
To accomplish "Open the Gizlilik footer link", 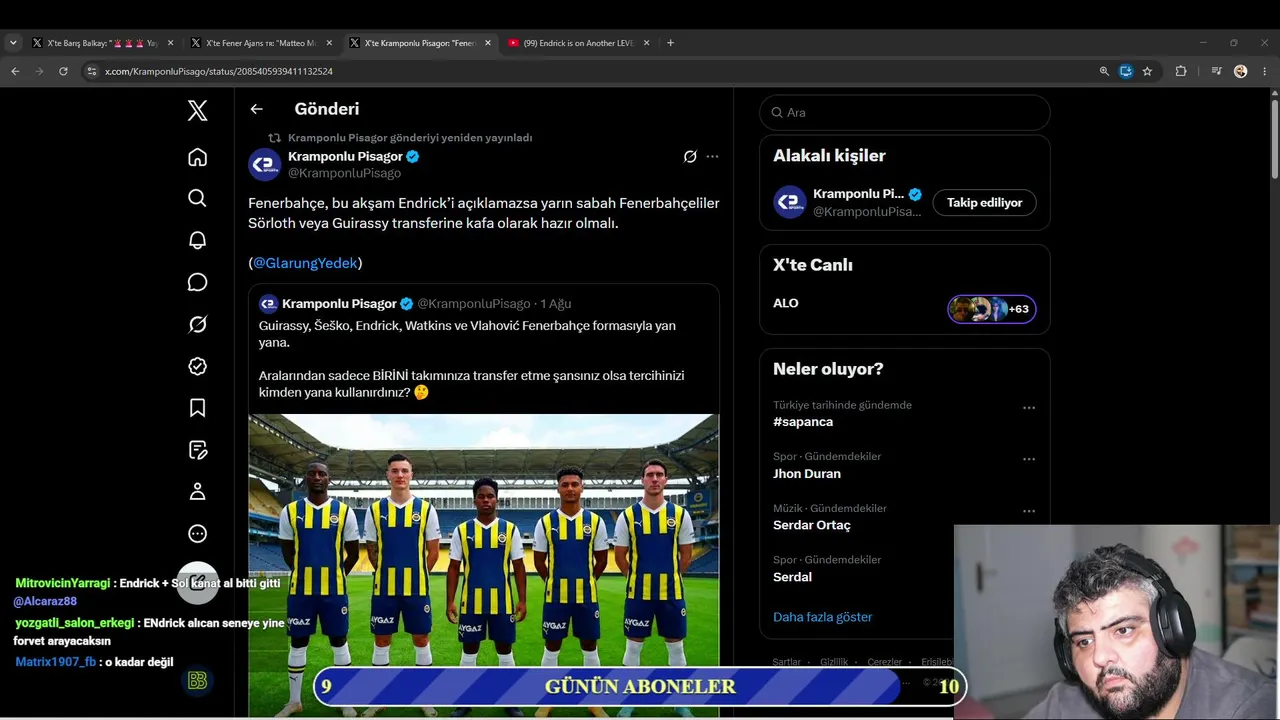I will (834, 662).
